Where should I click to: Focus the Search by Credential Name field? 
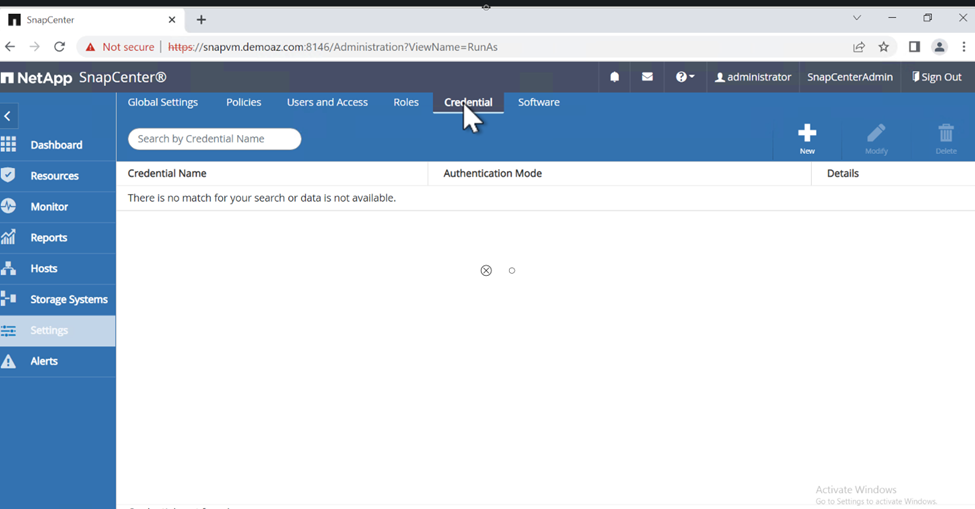[x=215, y=139]
